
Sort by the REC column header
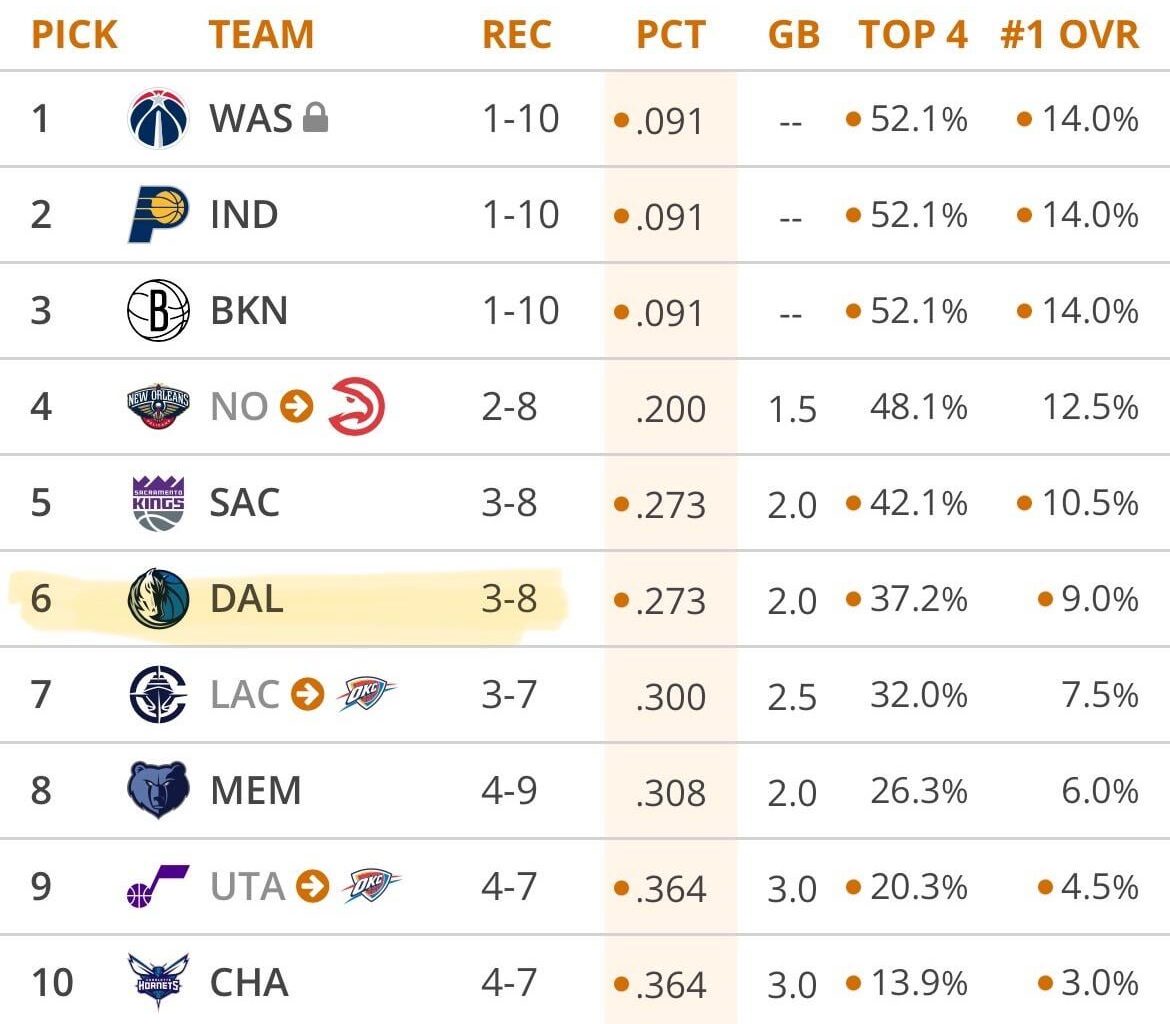(x=519, y=35)
